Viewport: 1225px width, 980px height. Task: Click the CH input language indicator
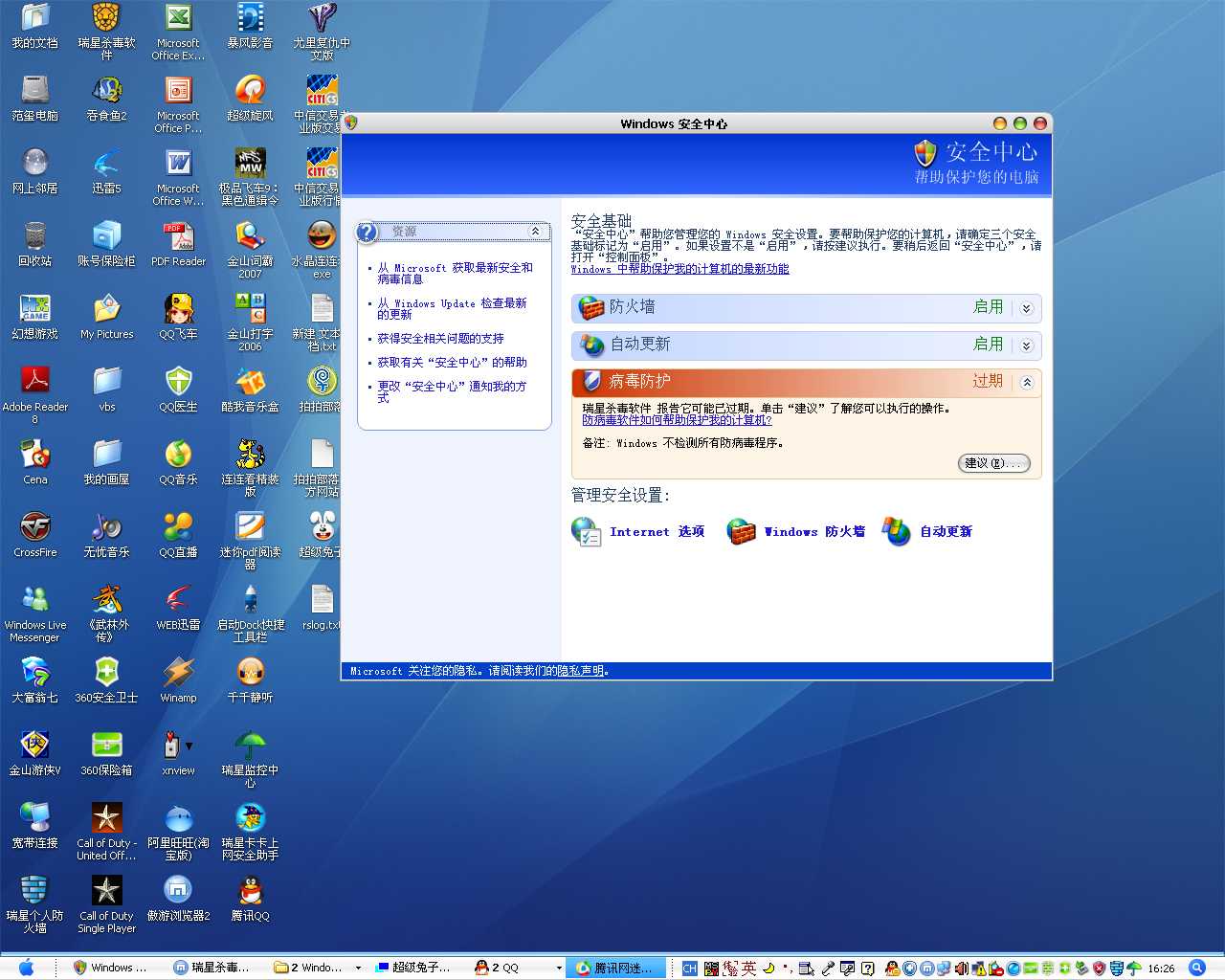[x=689, y=969]
